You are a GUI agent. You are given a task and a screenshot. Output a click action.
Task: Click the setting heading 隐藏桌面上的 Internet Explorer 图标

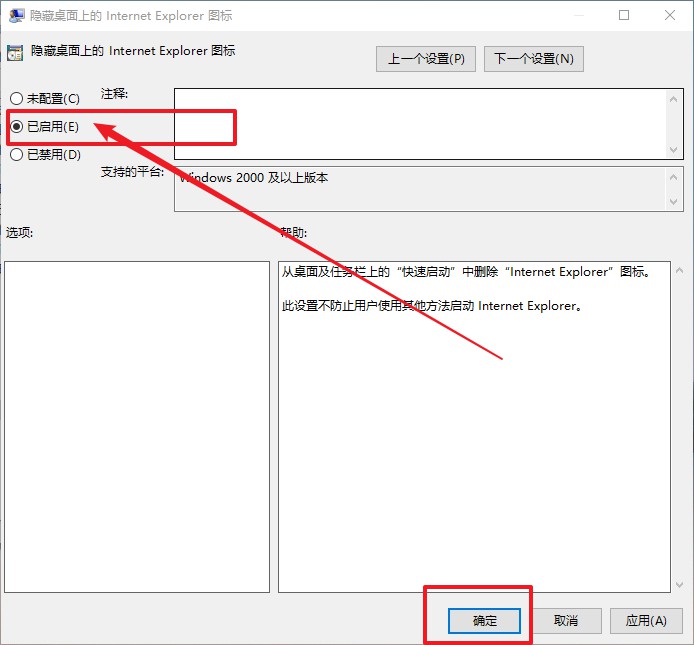pyautogui.click(x=133, y=51)
